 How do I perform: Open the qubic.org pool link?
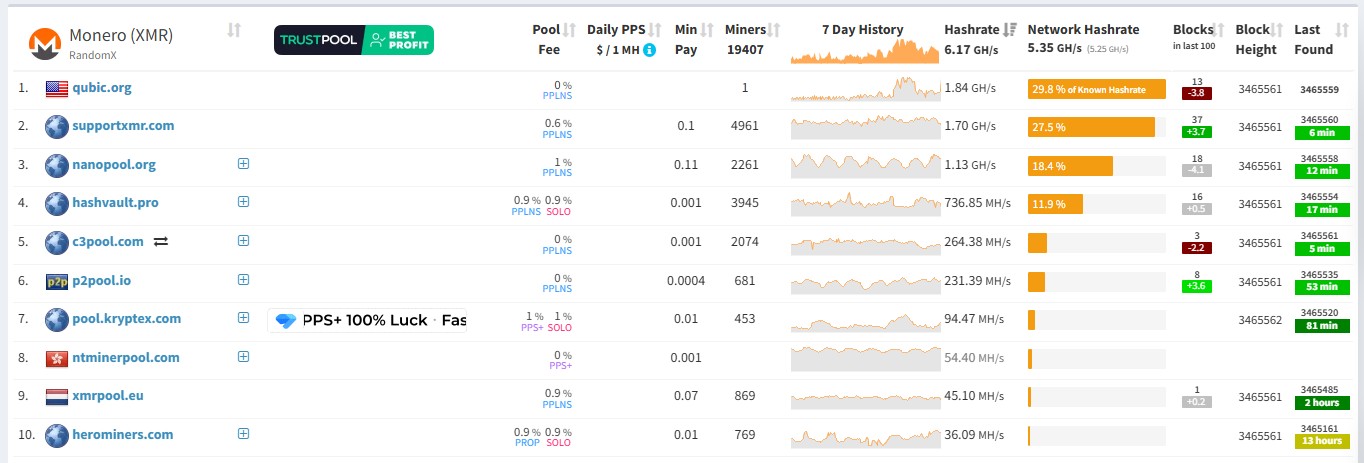(102, 88)
